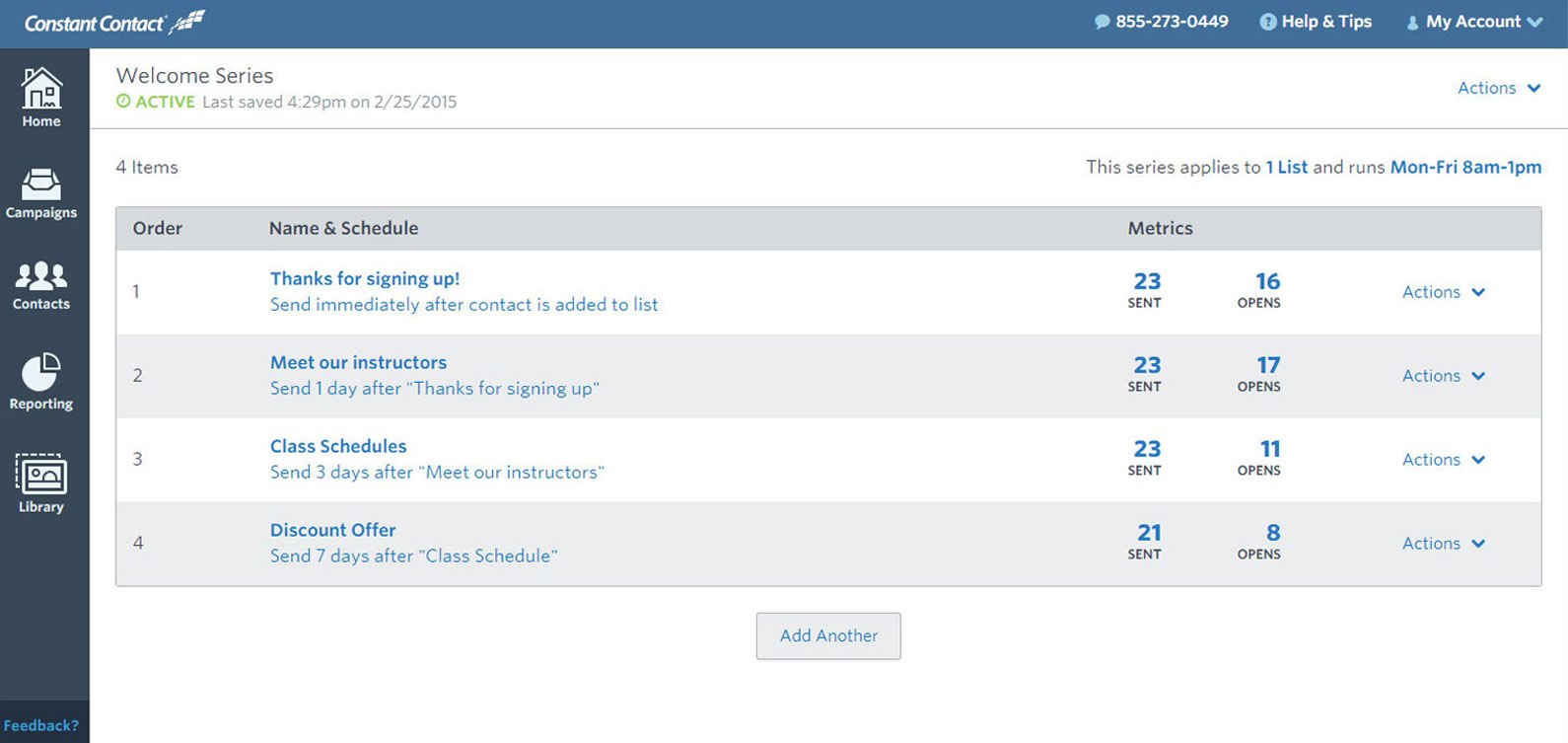The height and width of the screenshot is (743, 1568).
Task: Select the Reporting label in sidebar
Action: coord(41,404)
